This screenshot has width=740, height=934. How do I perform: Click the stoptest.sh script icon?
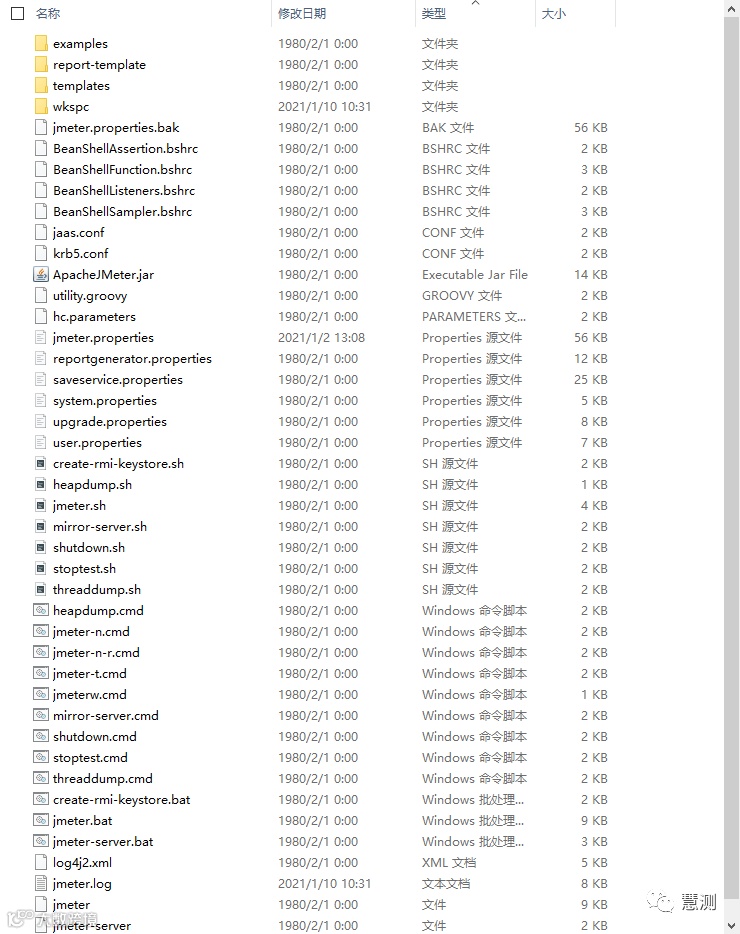(x=41, y=569)
